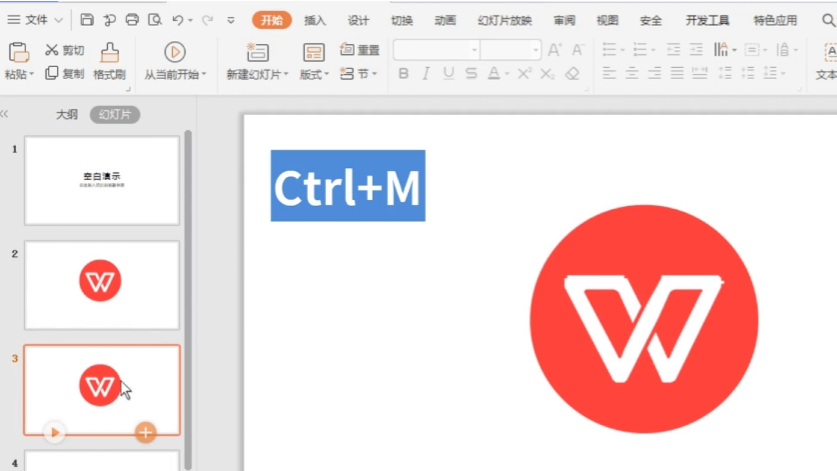Click the 重置 (Reset) button
Screen dimensions: 837x471
[x=360, y=50]
